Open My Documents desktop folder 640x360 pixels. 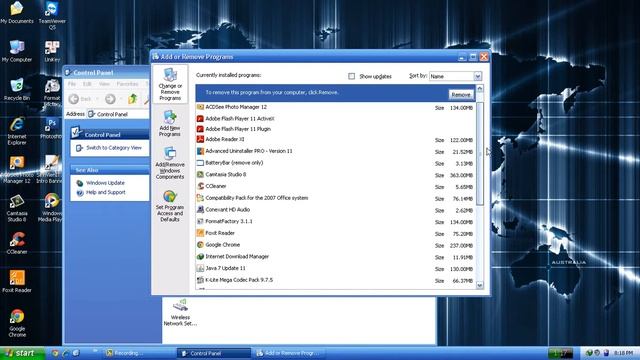pyautogui.click(x=17, y=12)
